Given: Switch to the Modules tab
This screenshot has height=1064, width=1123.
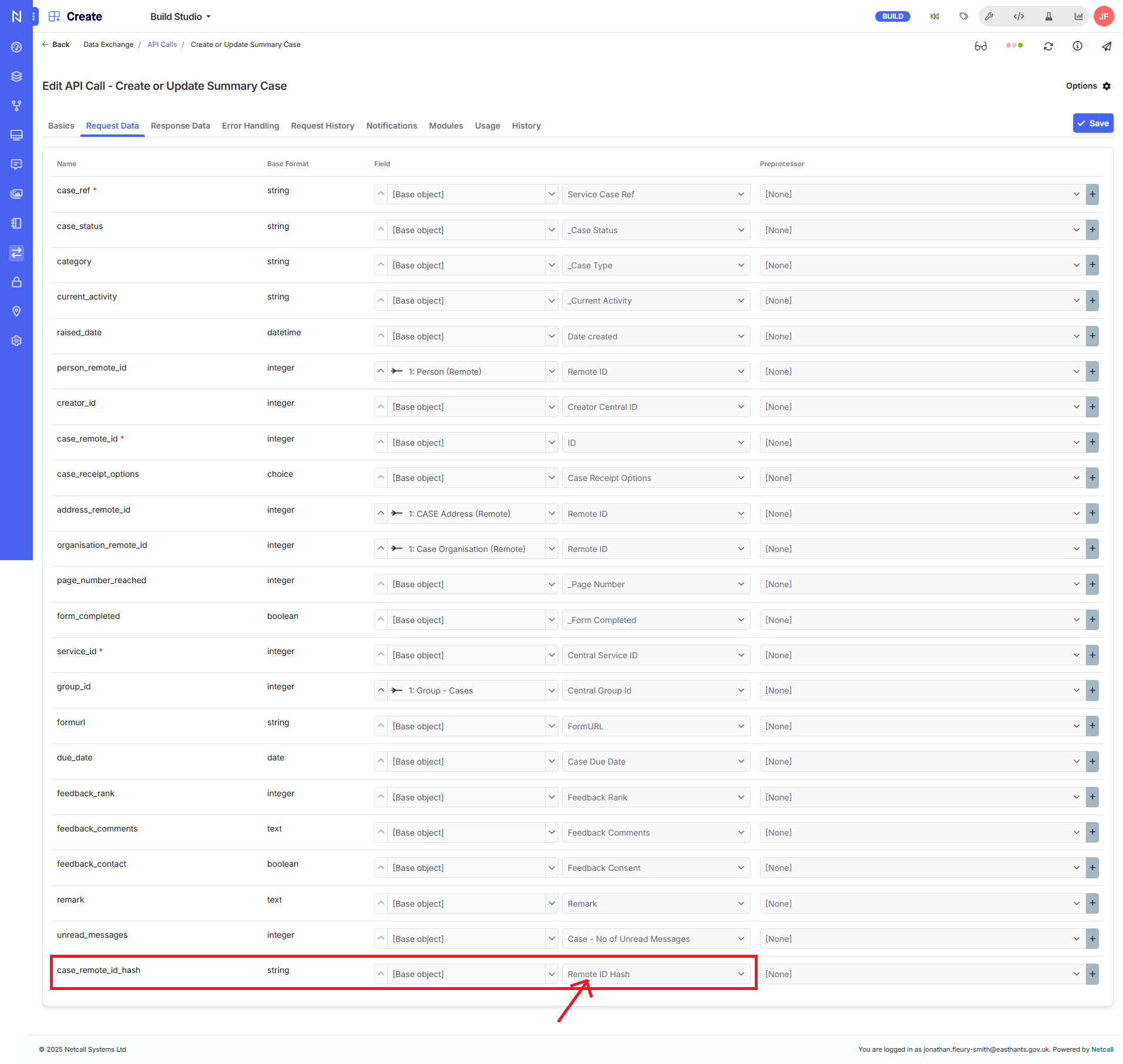Looking at the screenshot, I should pyautogui.click(x=446, y=126).
